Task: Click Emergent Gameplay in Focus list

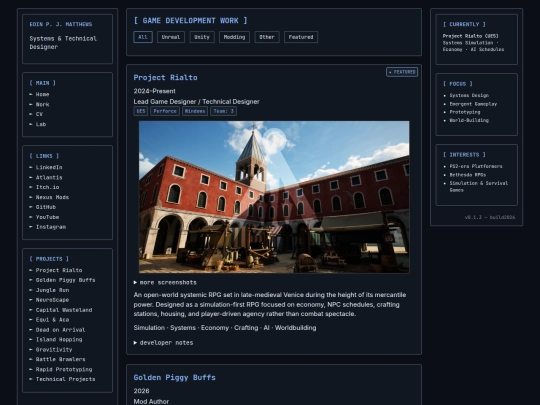Action: pyautogui.click(x=473, y=104)
